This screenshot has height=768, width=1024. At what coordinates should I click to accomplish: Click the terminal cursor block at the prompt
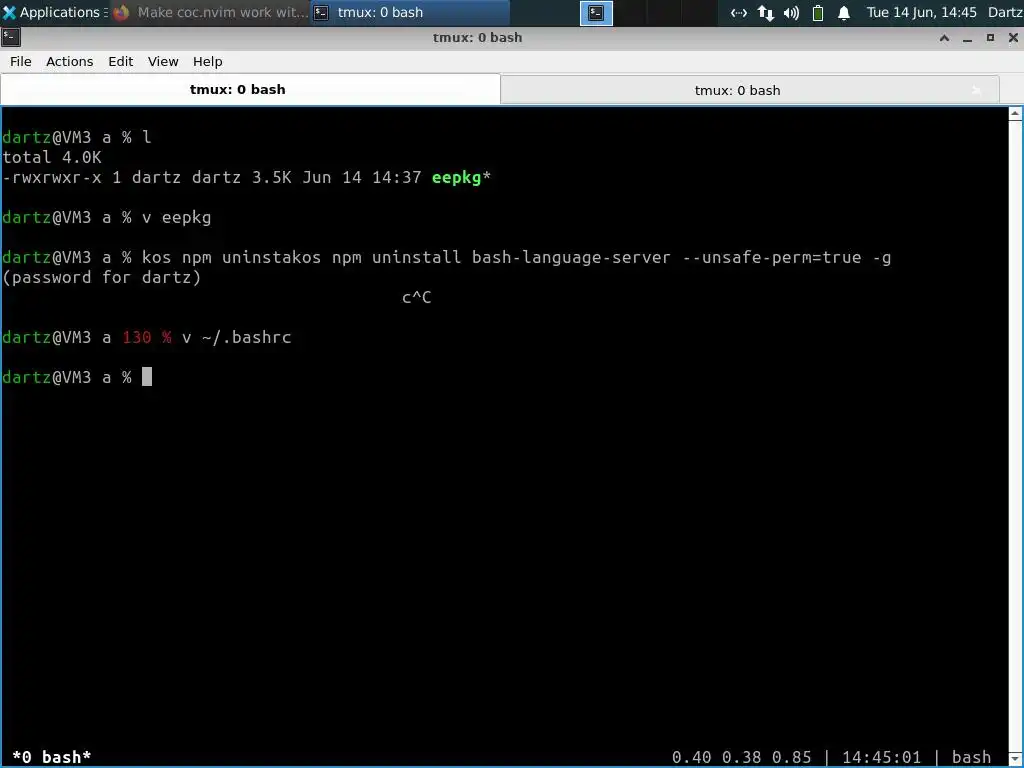point(147,377)
